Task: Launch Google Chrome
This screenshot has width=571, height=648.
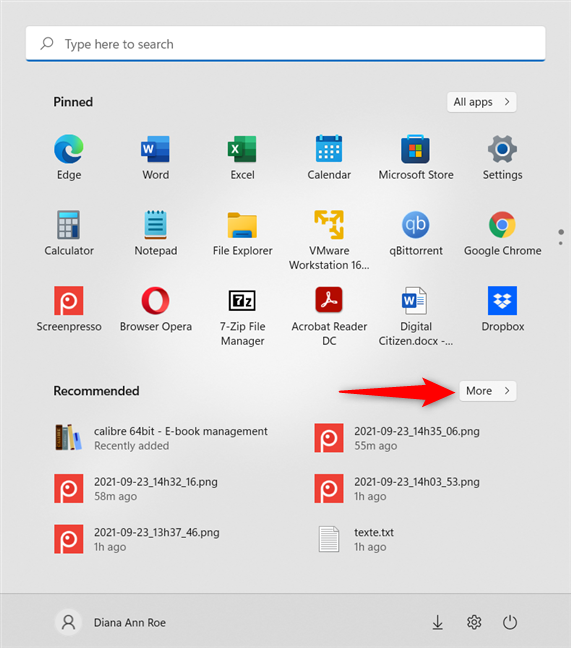Action: (x=502, y=233)
